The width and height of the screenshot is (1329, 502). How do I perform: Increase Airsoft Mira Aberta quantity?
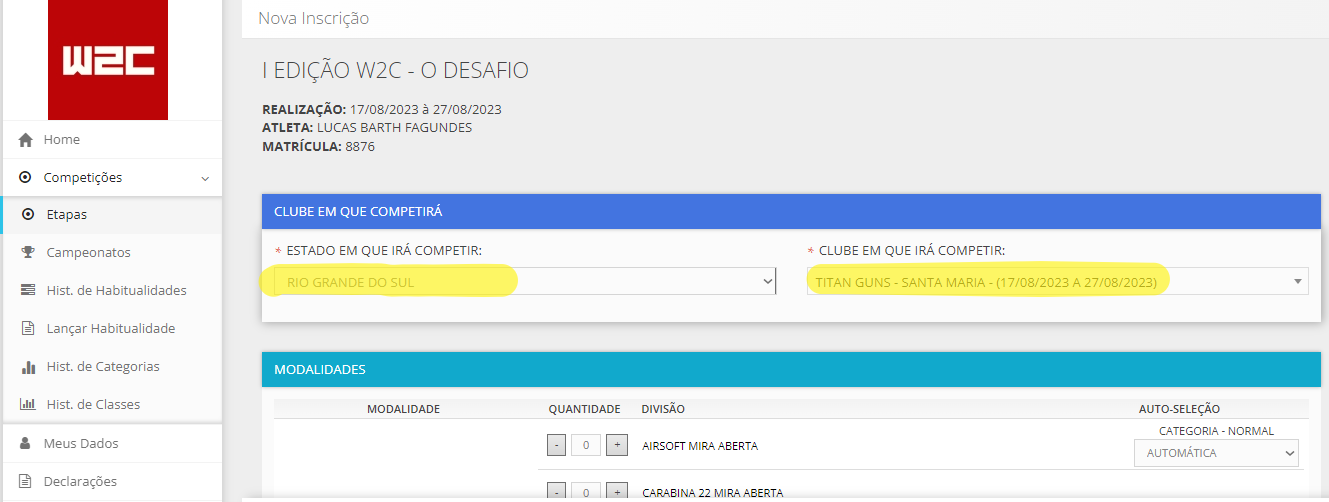pos(617,445)
